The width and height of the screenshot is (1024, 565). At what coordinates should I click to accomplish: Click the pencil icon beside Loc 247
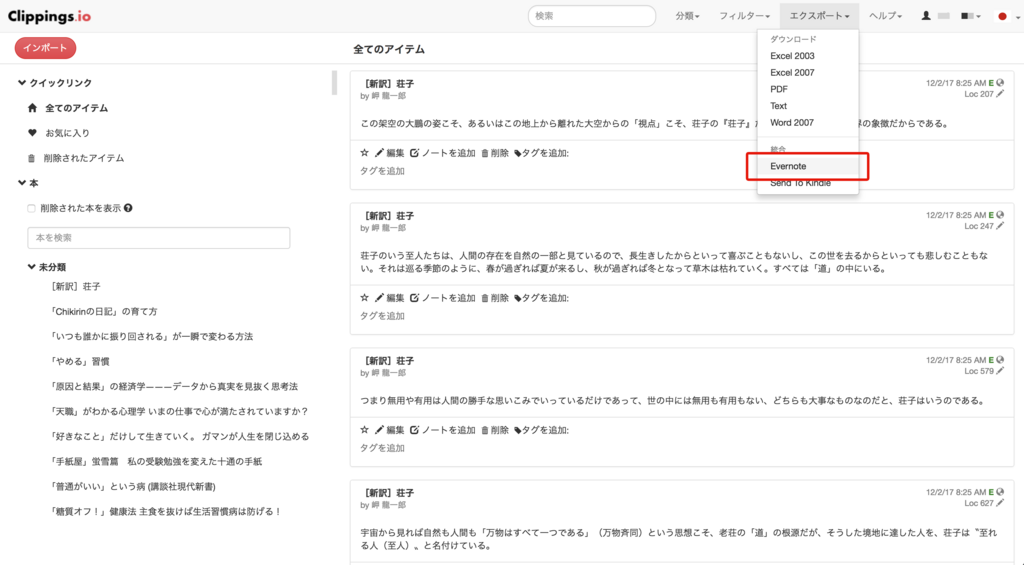tap(1000, 226)
